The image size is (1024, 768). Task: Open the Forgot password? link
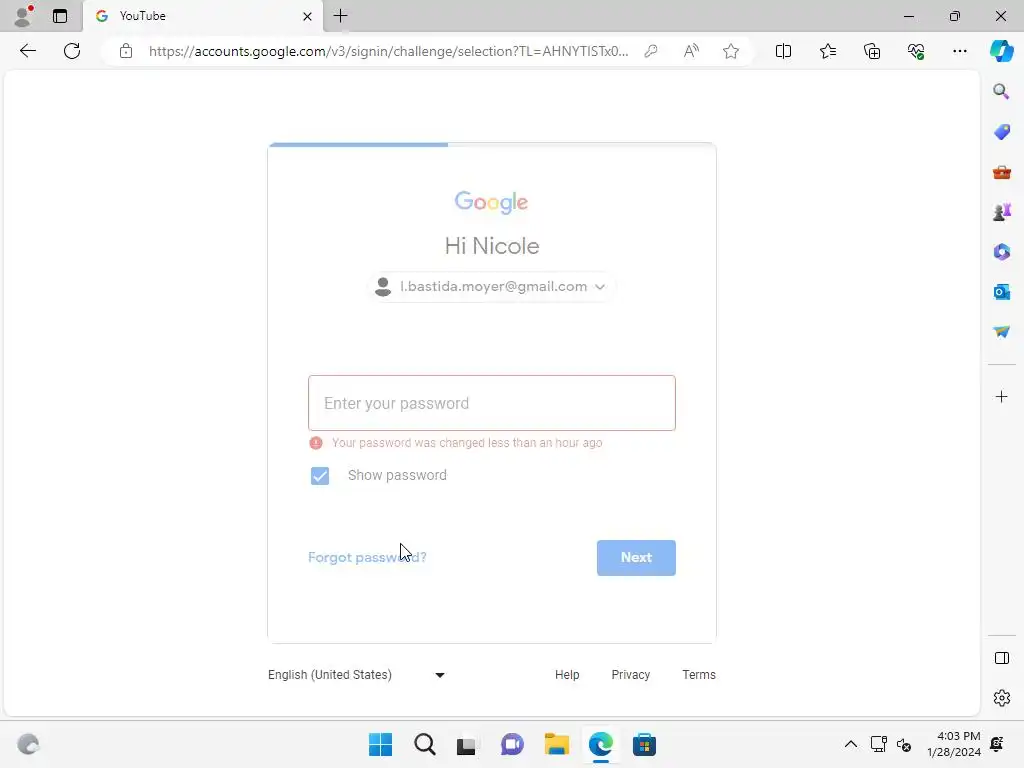367,558
